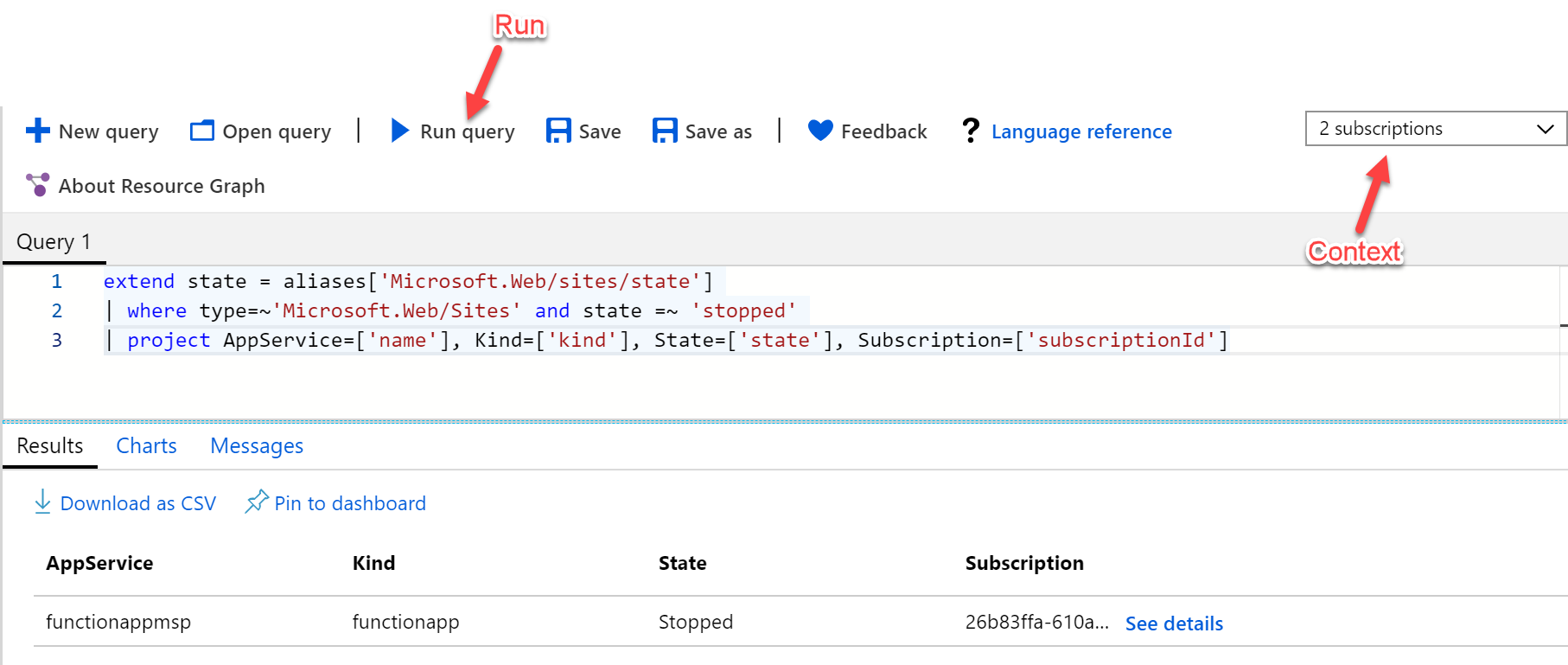1568x665 pixels.
Task: Click the Open query label
Action: [x=277, y=131]
